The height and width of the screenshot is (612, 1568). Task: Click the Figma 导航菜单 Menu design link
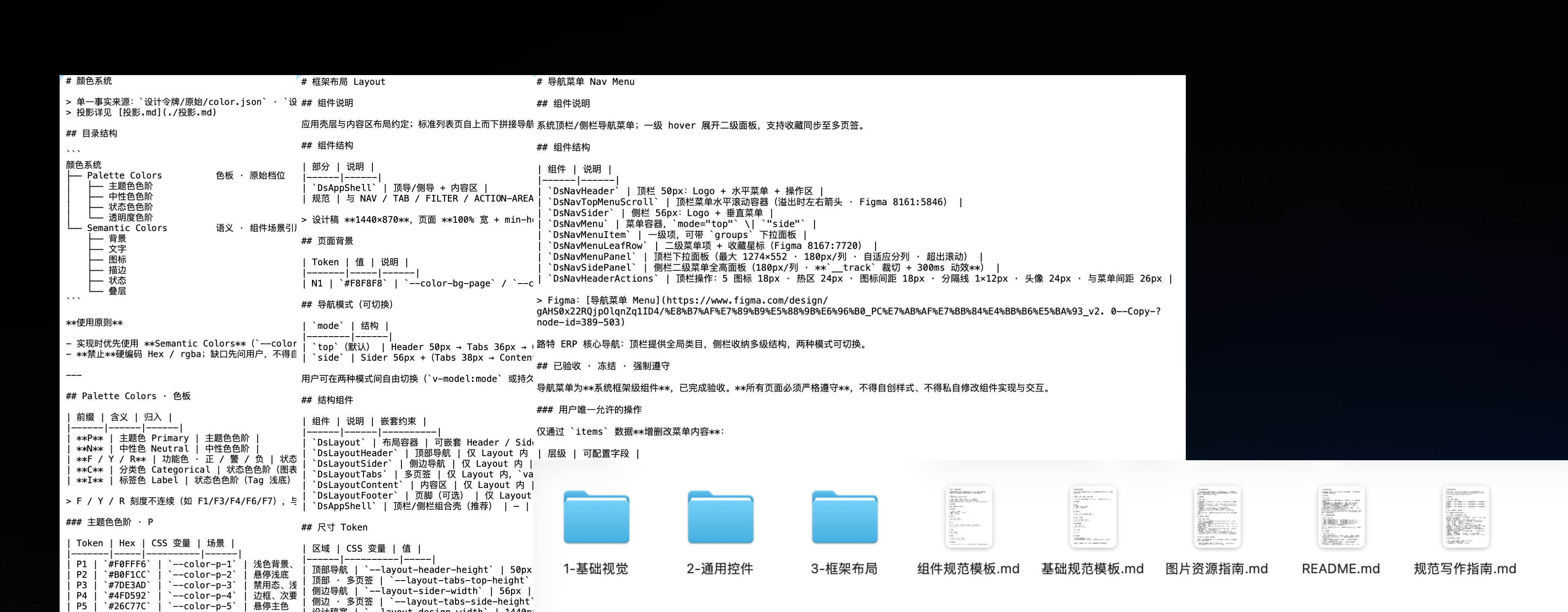click(x=849, y=311)
